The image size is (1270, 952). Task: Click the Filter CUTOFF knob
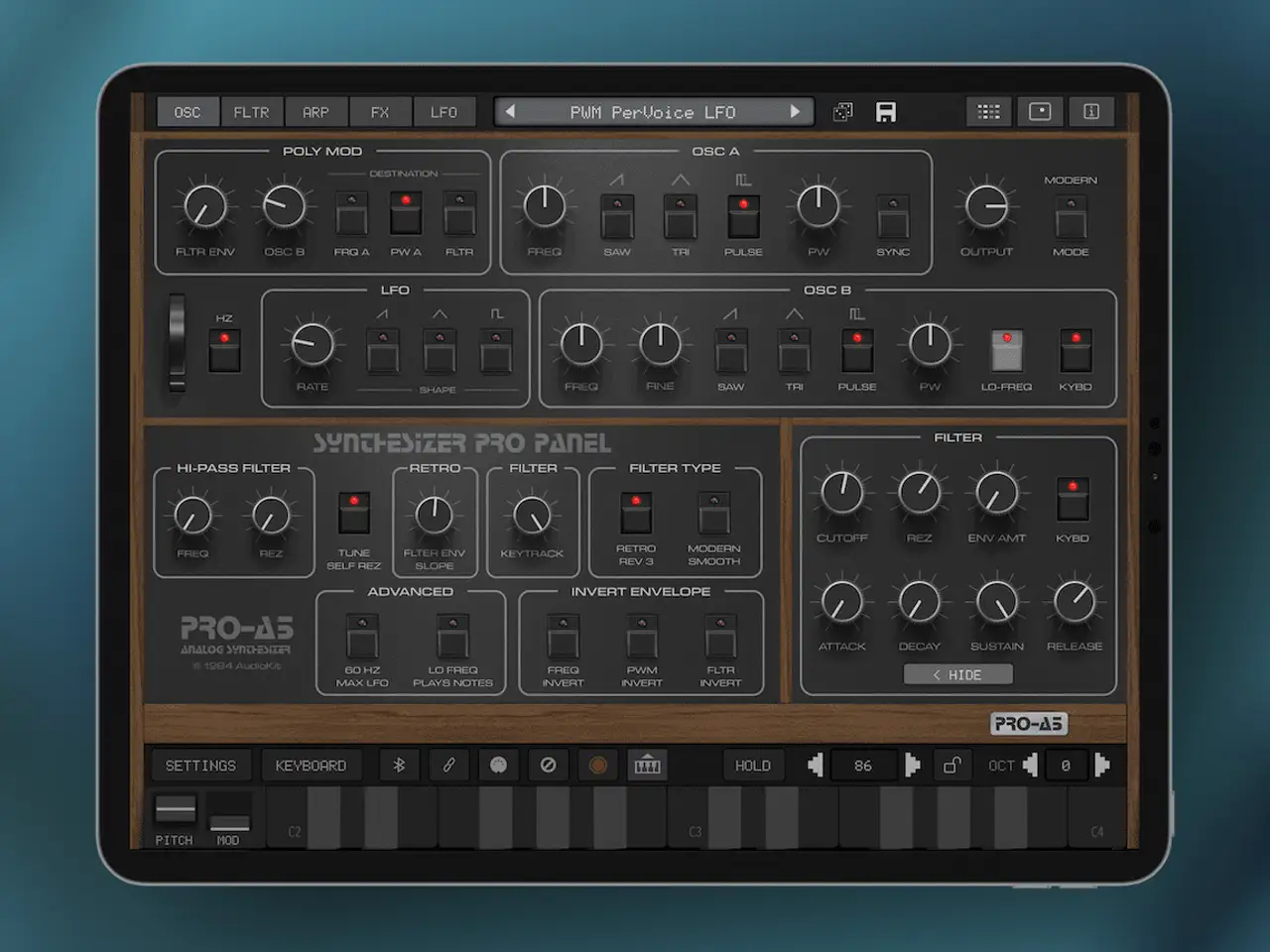pos(842,492)
